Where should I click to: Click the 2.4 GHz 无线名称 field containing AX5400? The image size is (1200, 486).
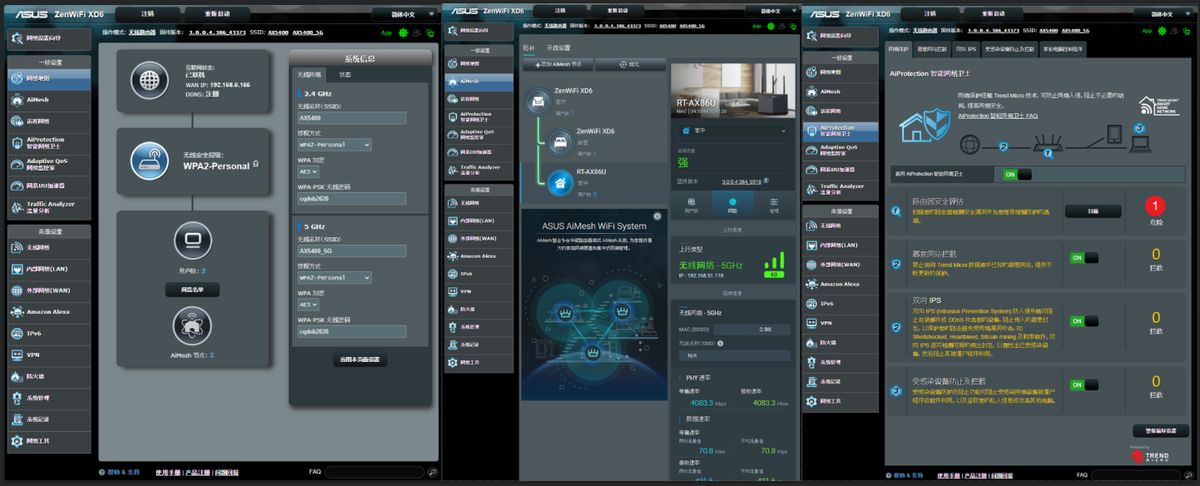pyautogui.click(x=351, y=118)
